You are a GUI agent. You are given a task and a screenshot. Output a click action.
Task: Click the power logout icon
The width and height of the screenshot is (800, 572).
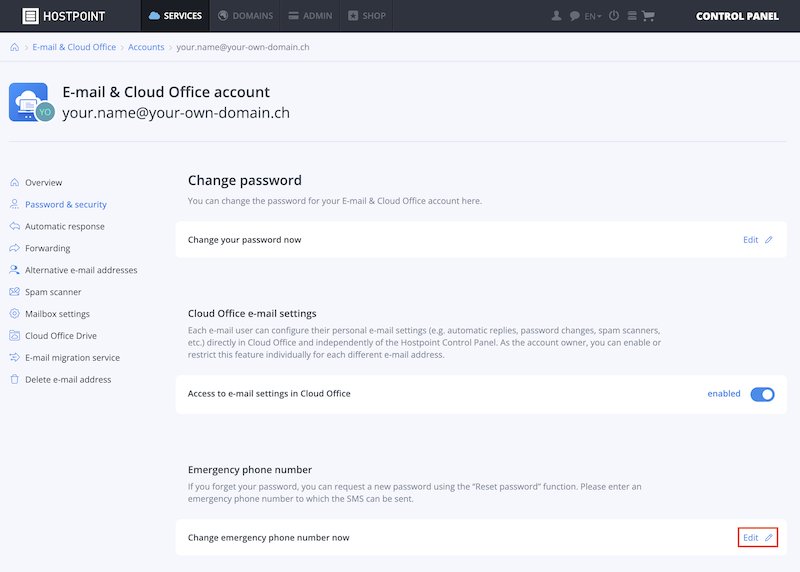click(x=614, y=16)
